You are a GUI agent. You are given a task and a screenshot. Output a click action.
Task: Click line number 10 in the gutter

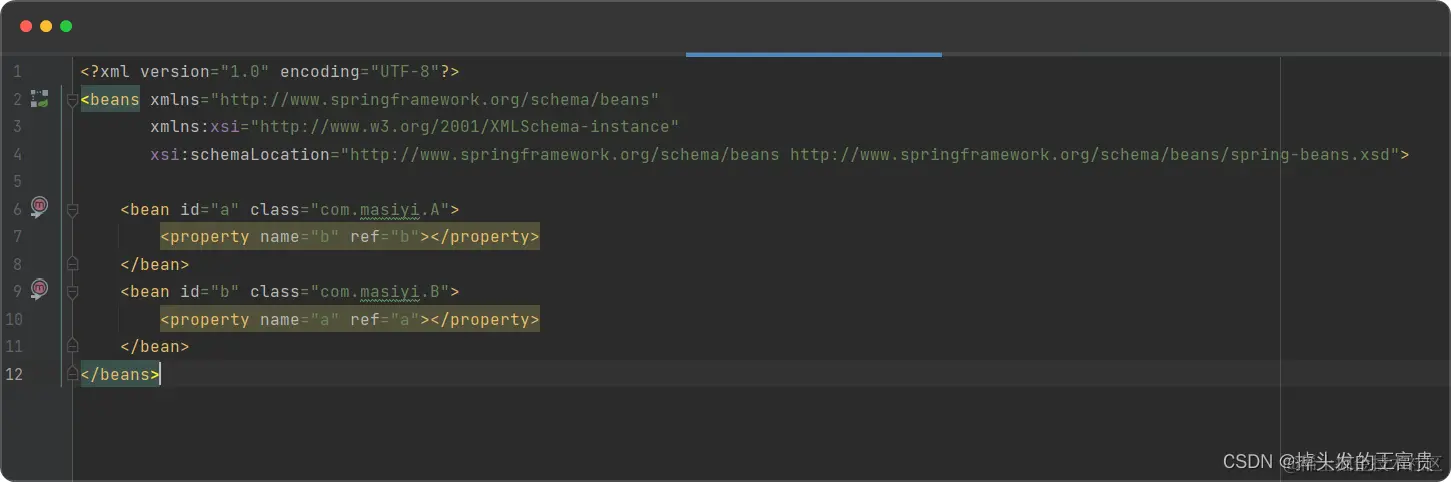pyautogui.click(x=14, y=319)
